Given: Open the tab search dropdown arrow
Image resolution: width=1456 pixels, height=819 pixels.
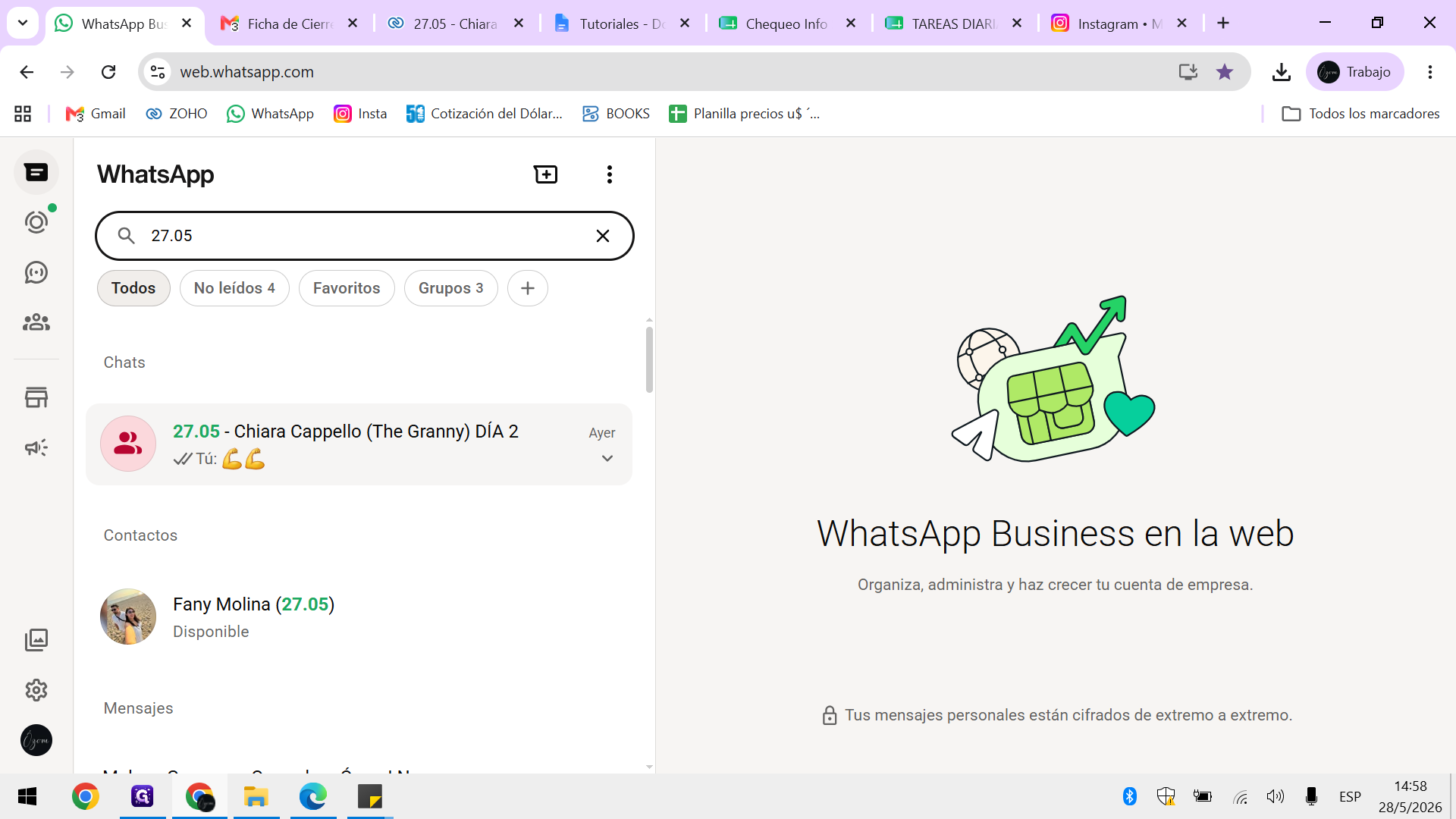Looking at the screenshot, I should pyautogui.click(x=23, y=24).
